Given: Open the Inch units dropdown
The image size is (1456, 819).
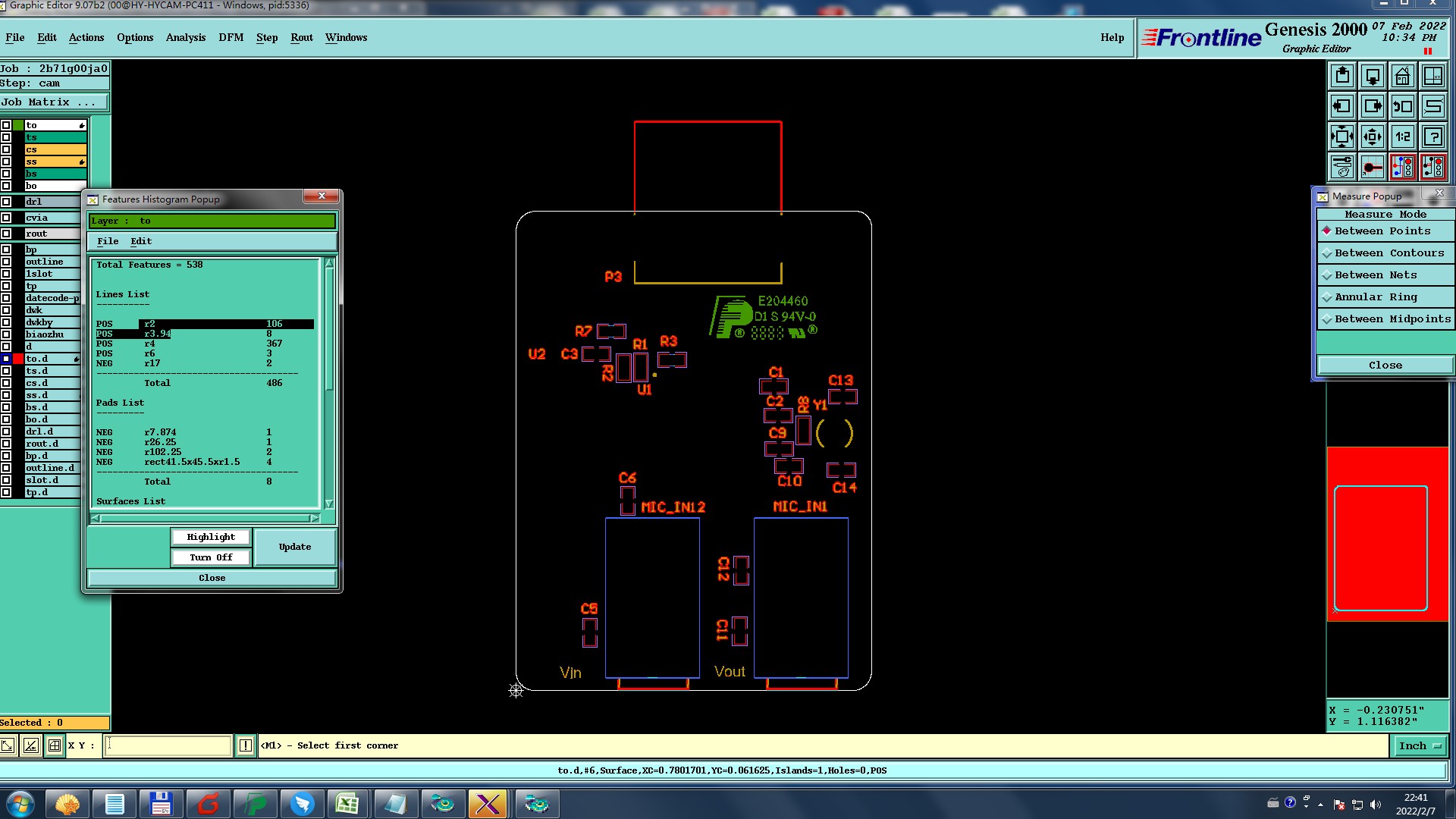Looking at the screenshot, I should [x=1420, y=745].
